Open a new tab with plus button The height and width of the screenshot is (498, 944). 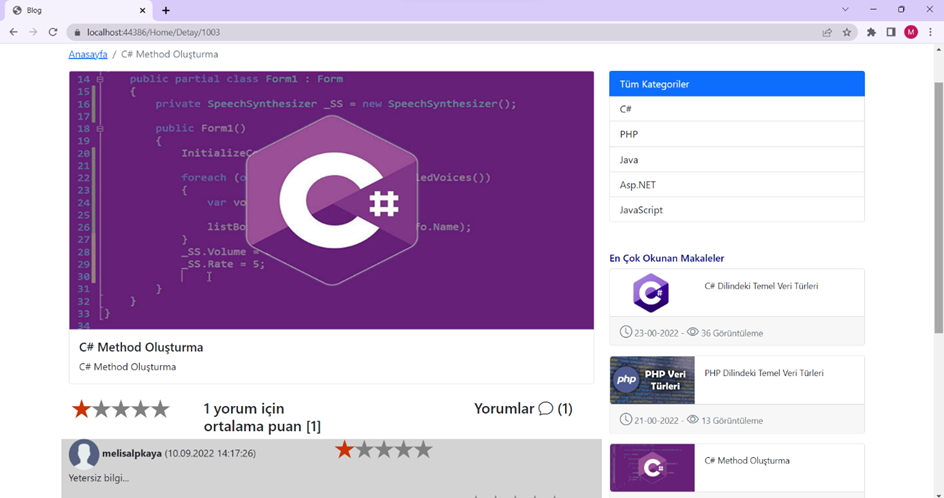[x=166, y=10]
